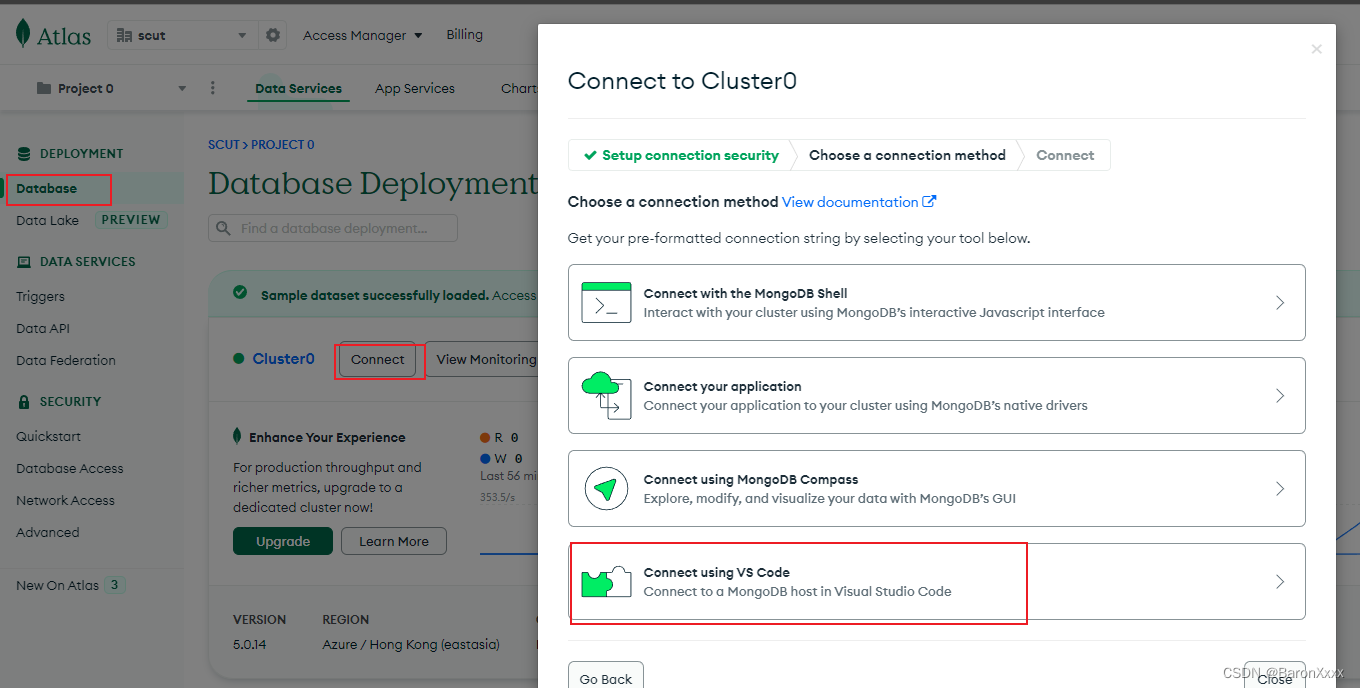Screen dimensions: 1360x688
Task: Open Database Access in sidebar
Action: pos(70,468)
